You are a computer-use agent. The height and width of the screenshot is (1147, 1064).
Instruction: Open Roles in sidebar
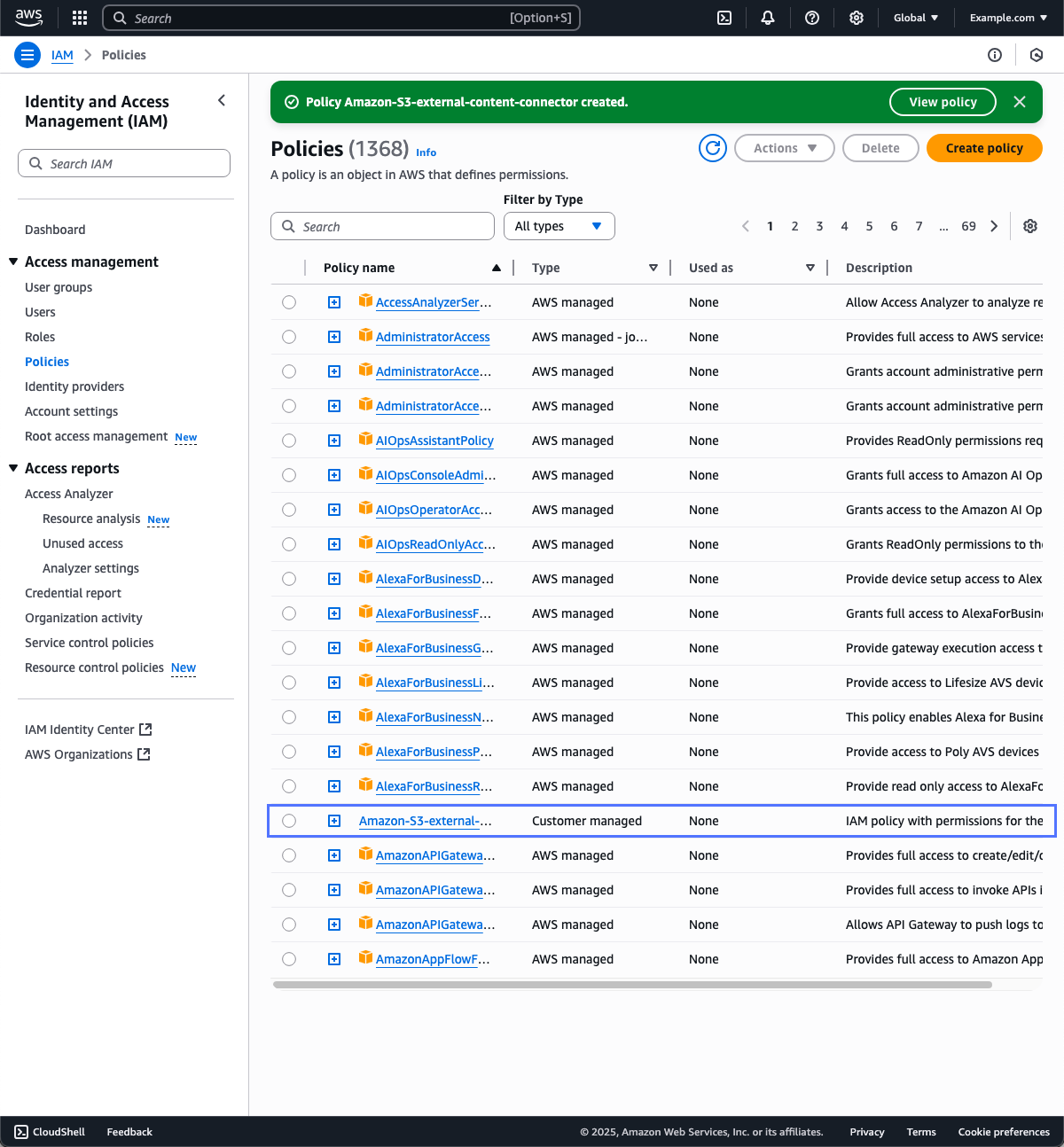pyautogui.click(x=40, y=337)
